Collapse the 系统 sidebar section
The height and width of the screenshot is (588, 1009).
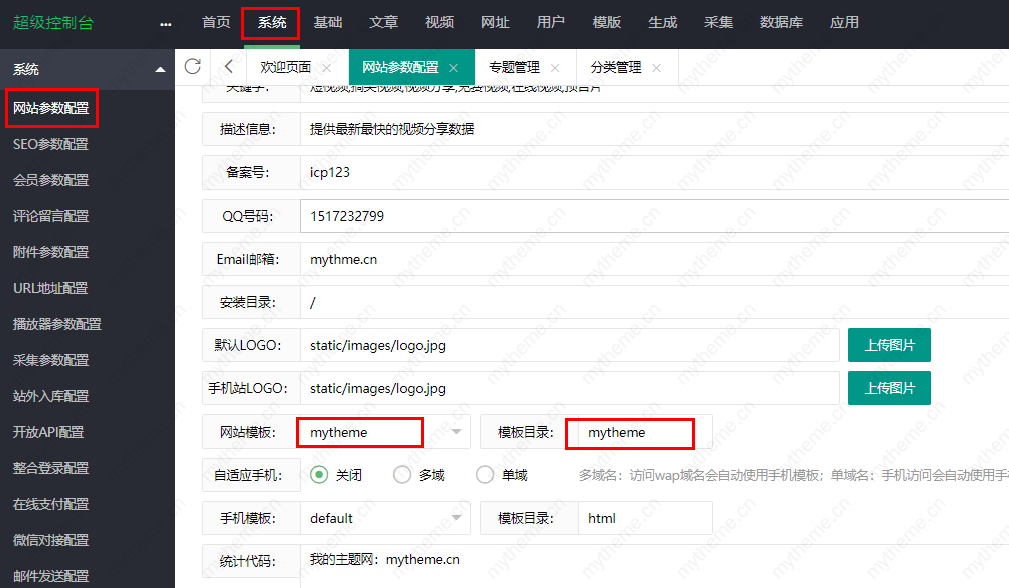(x=160, y=70)
